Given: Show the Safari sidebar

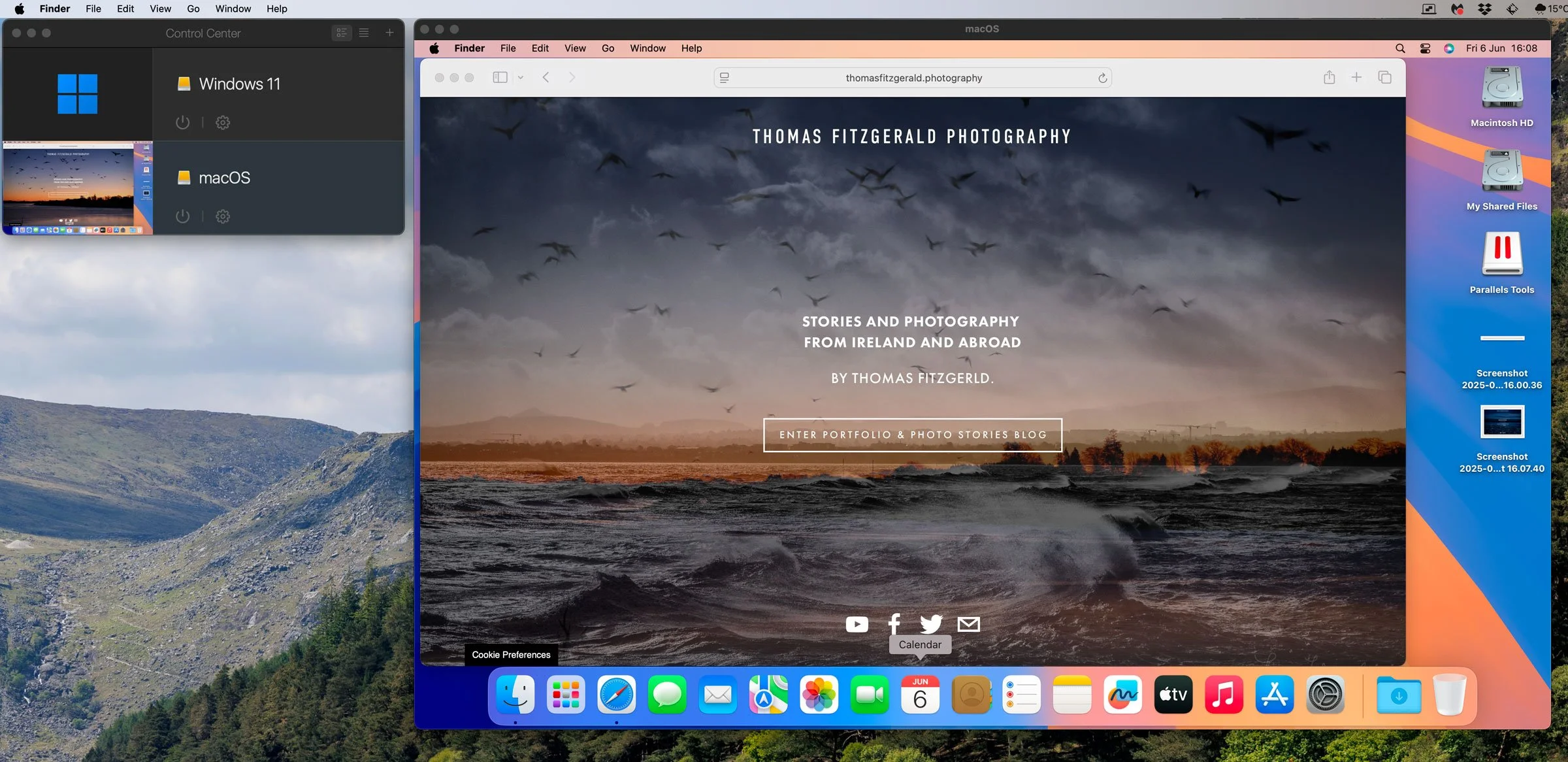Looking at the screenshot, I should coord(500,77).
